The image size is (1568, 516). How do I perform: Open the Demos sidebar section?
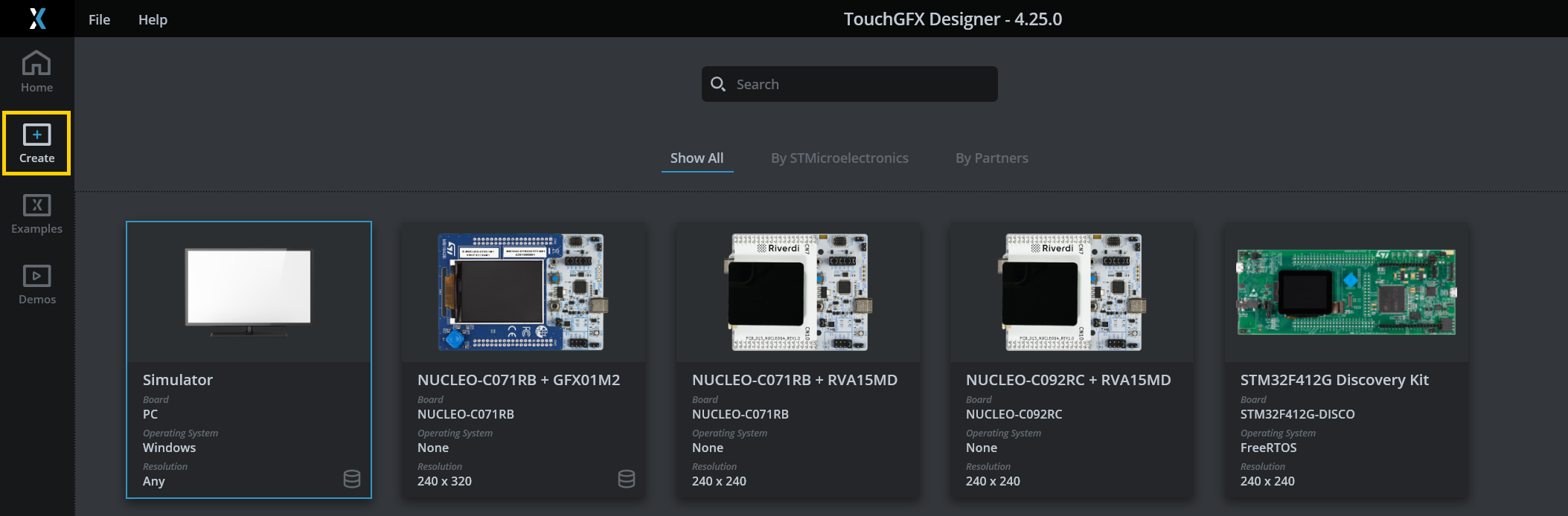pos(36,285)
